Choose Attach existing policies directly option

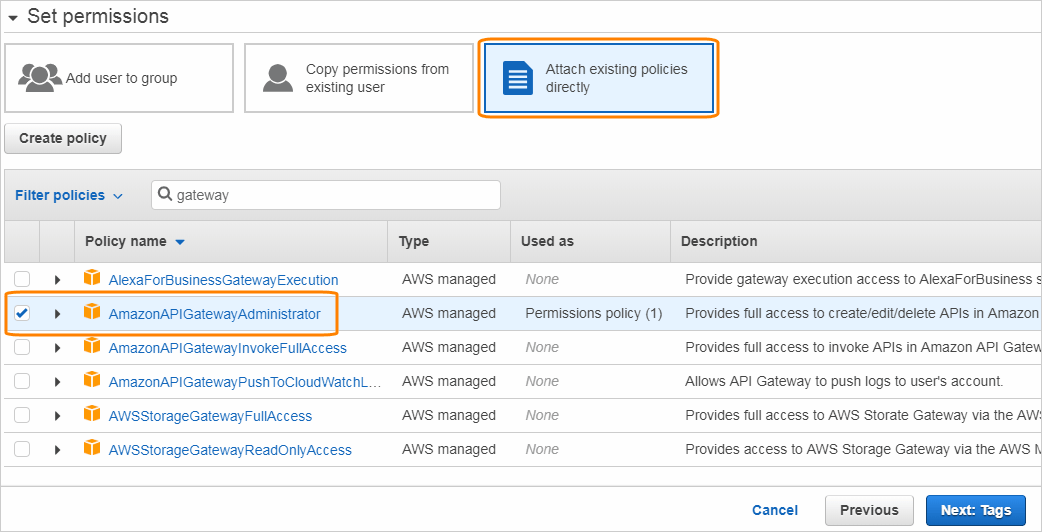click(598, 78)
